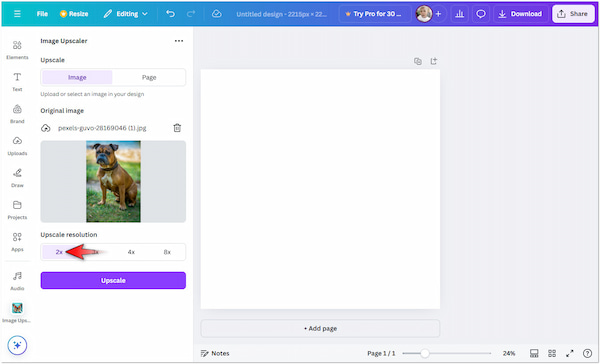The width and height of the screenshot is (600, 364).
Task: Open Image Upscaler three-dots options menu
Action: (179, 41)
